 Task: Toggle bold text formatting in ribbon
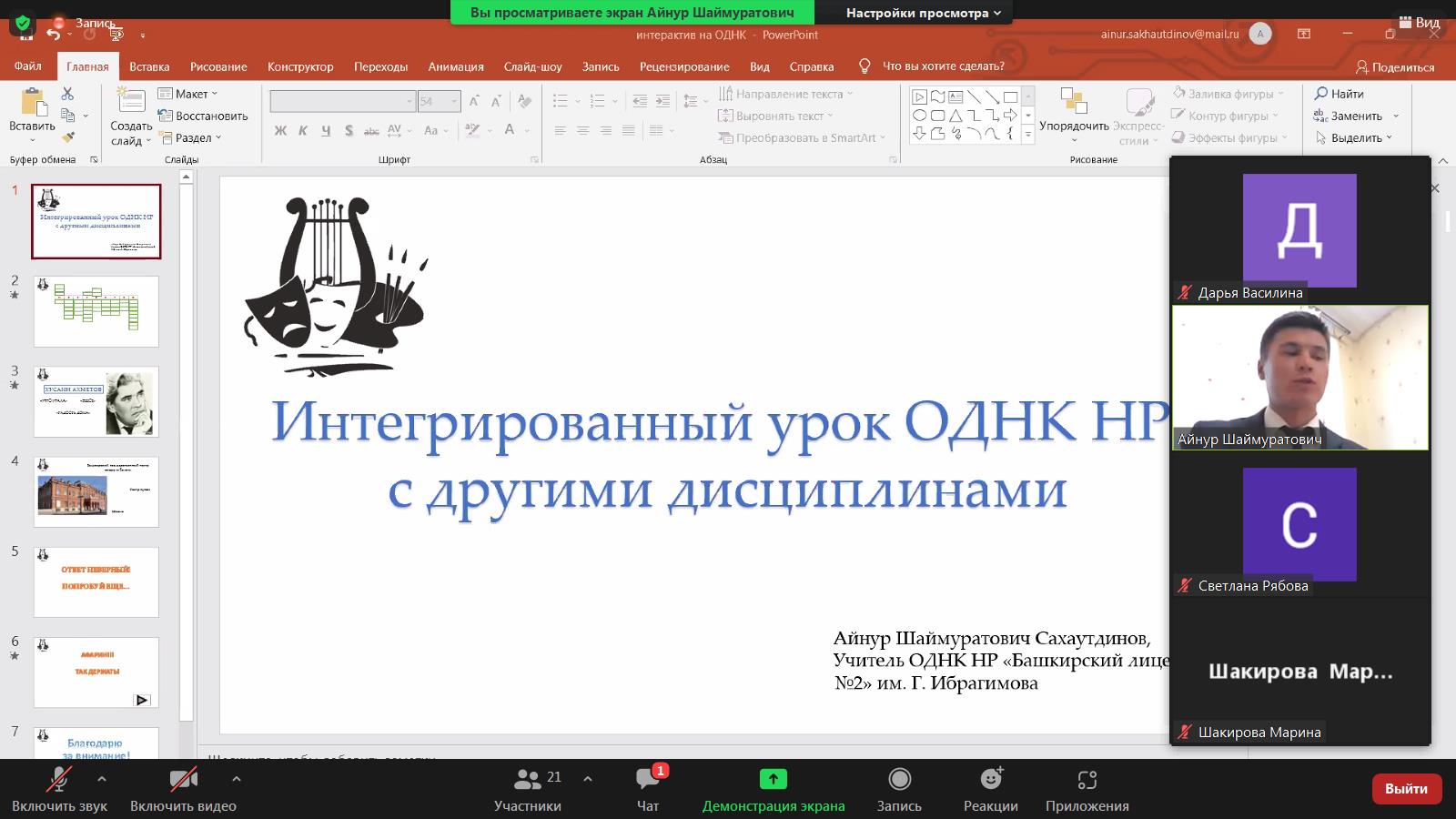point(280,131)
